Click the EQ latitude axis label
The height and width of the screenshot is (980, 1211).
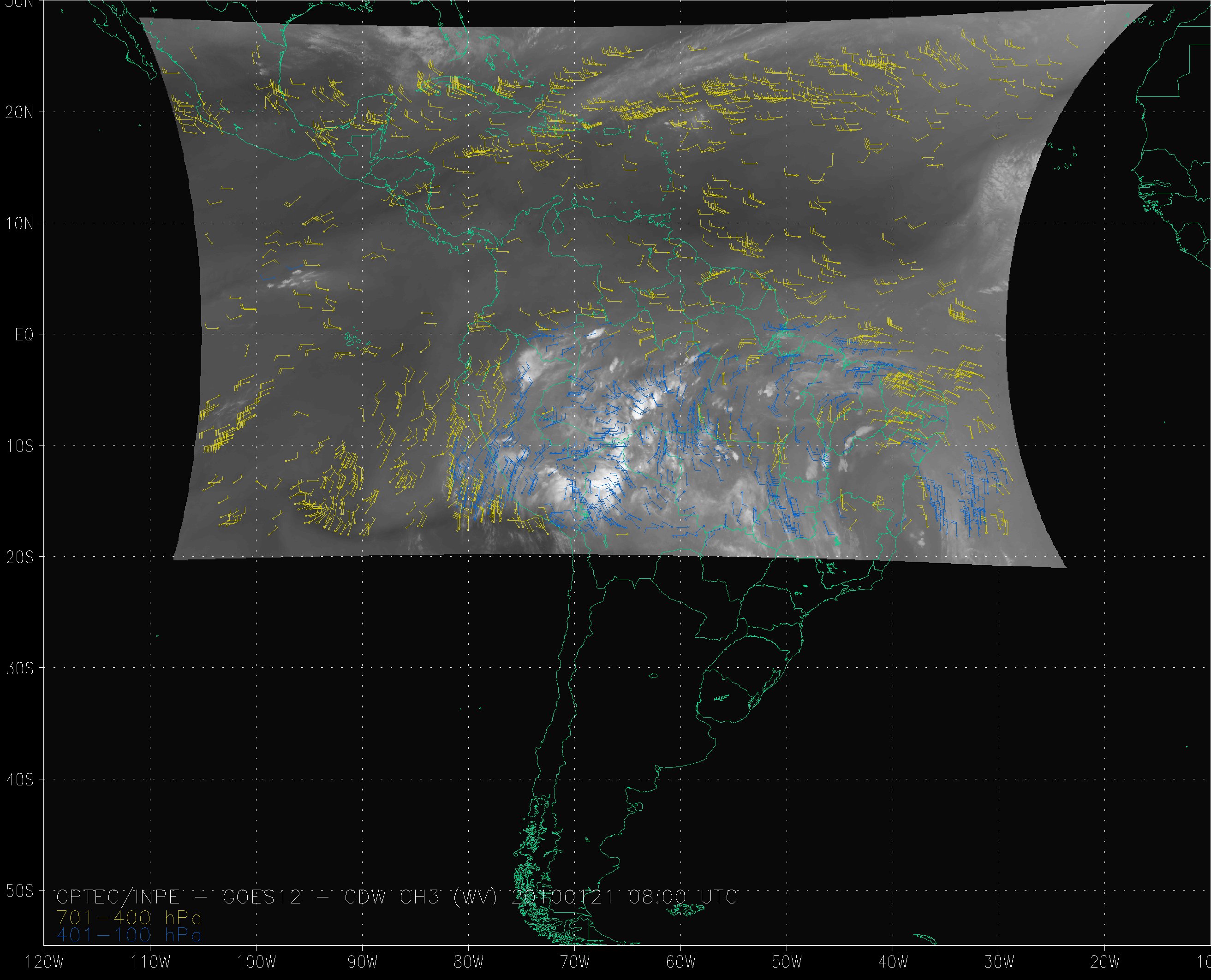pos(24,335)
